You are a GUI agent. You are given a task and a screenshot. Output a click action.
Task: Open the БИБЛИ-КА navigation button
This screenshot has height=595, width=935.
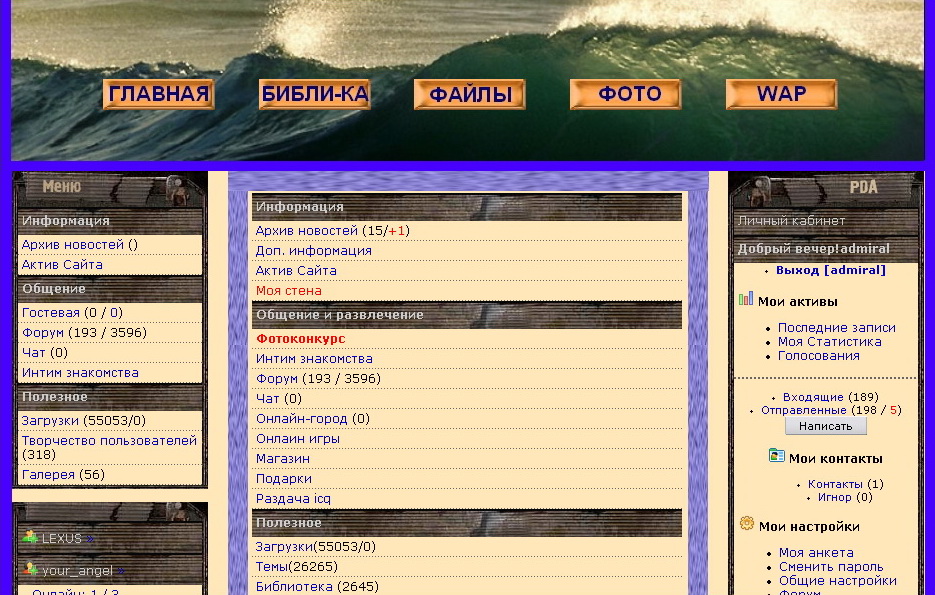315,94
